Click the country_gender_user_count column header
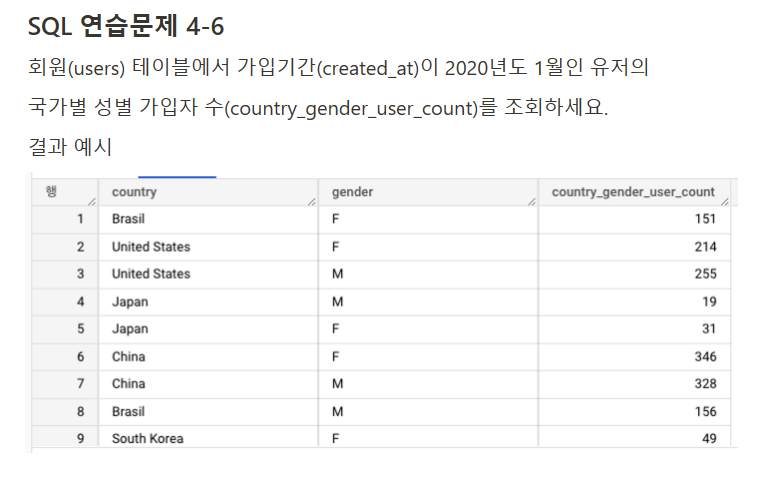758x483 pixels. [633, 192]
